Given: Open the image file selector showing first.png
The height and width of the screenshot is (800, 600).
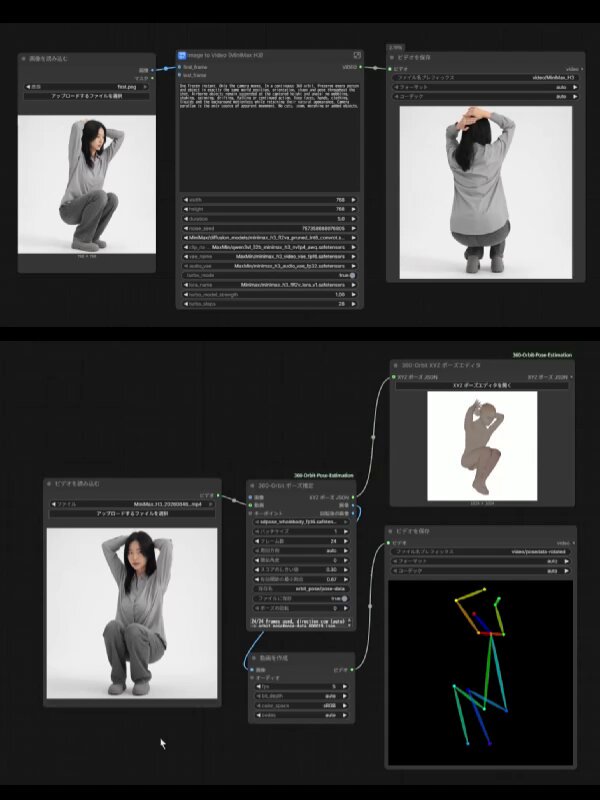Looking at the screenshot, I should tap(86, 87).
